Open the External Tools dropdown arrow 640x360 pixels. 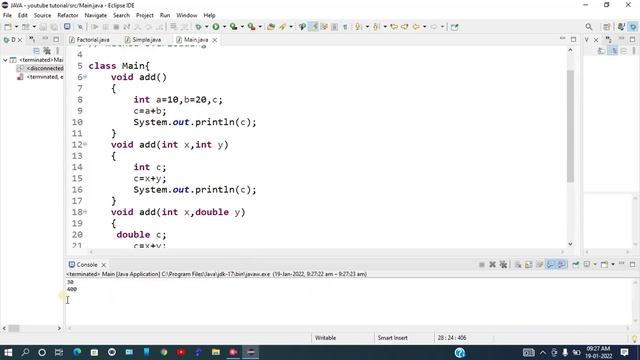[260, 27]
